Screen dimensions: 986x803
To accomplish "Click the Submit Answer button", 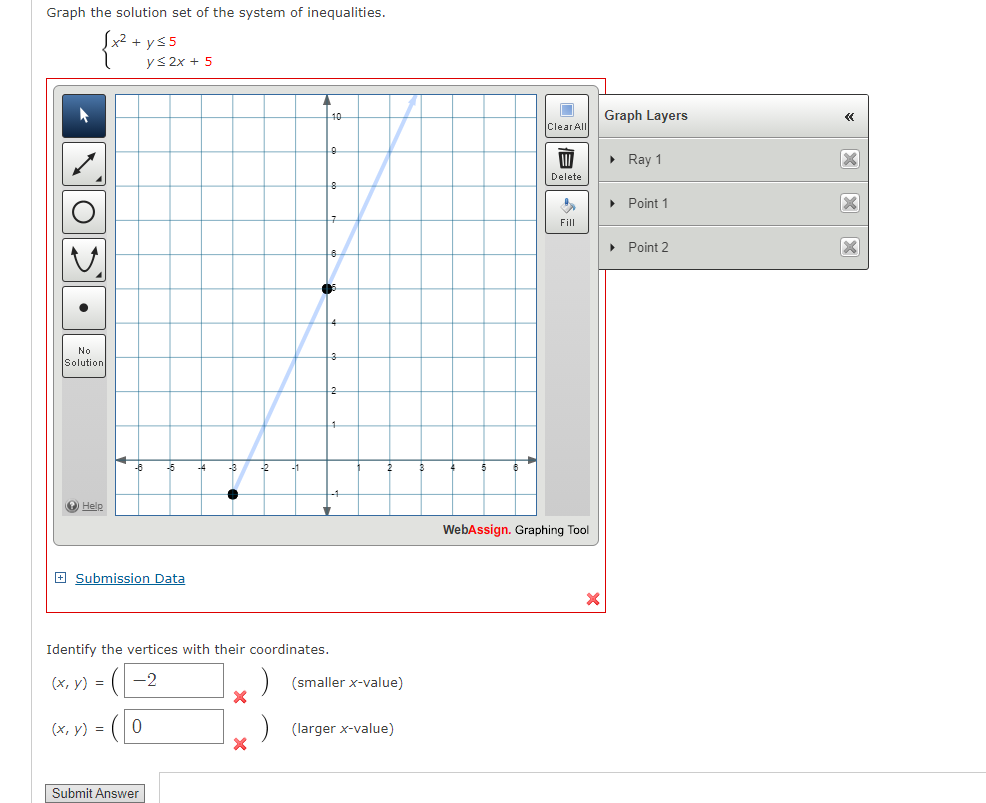I will point(94,792).
